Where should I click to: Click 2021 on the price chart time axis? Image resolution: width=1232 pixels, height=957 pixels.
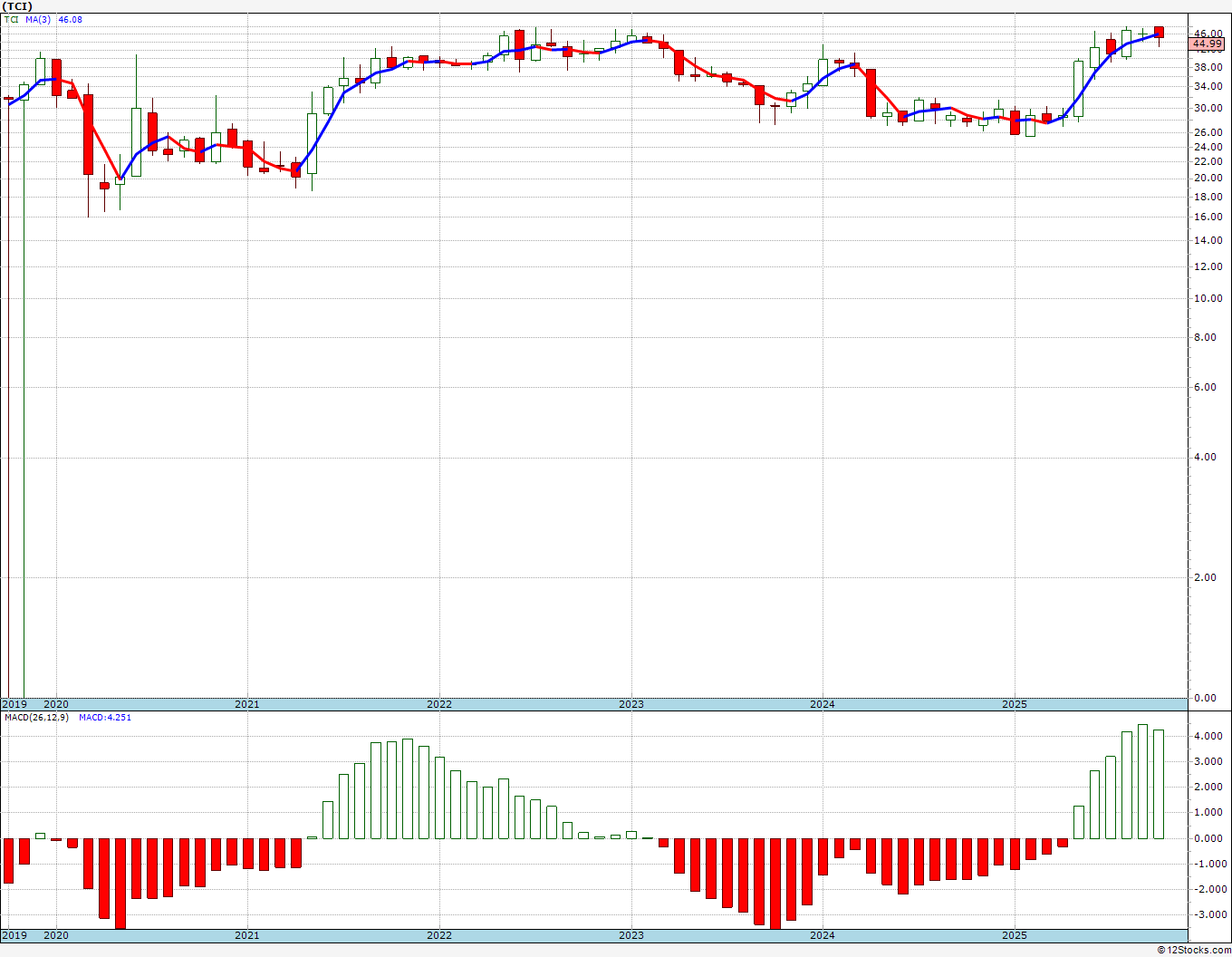[247, 704]
